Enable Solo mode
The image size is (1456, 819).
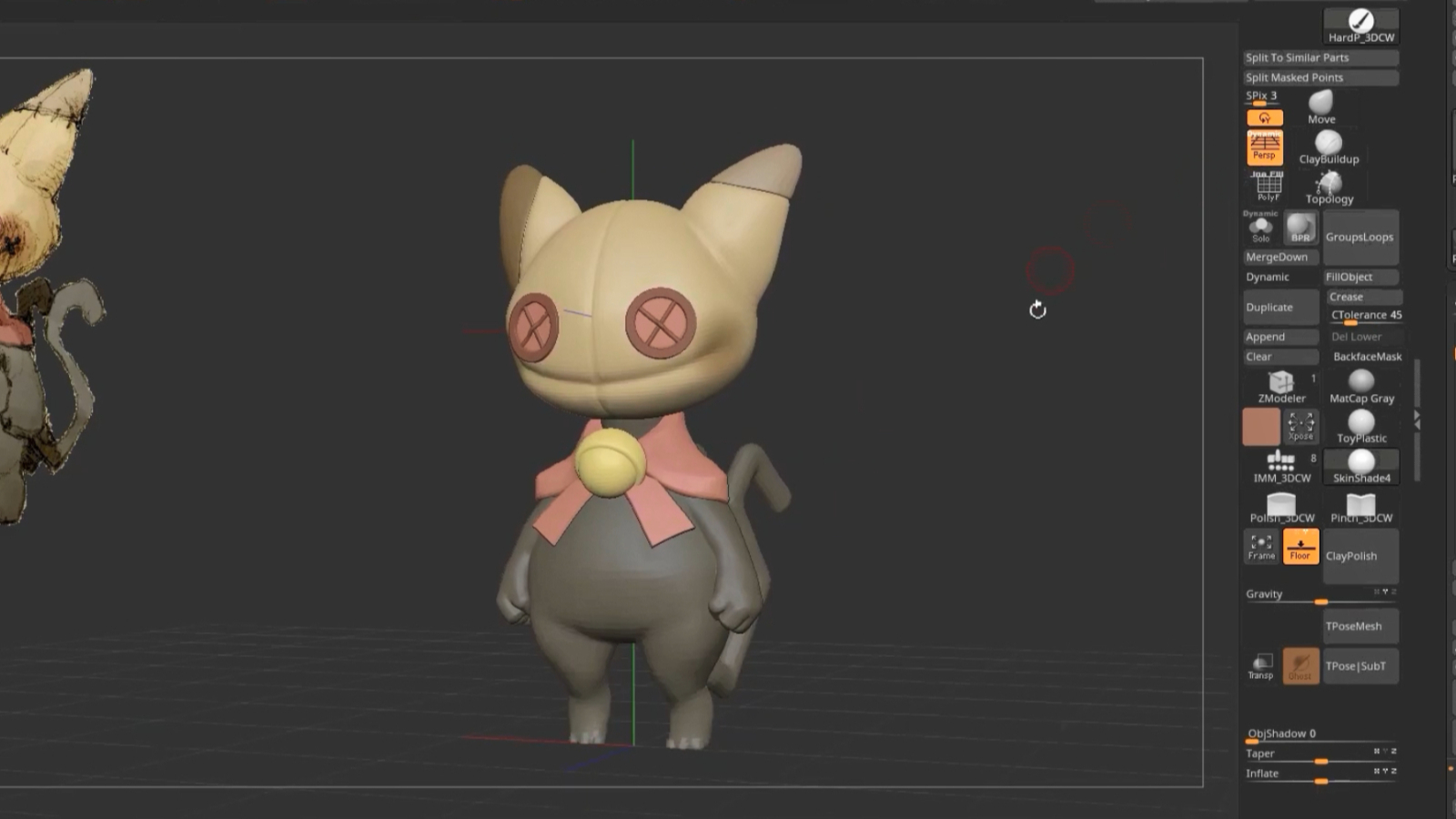click(x=1260, y=228)
